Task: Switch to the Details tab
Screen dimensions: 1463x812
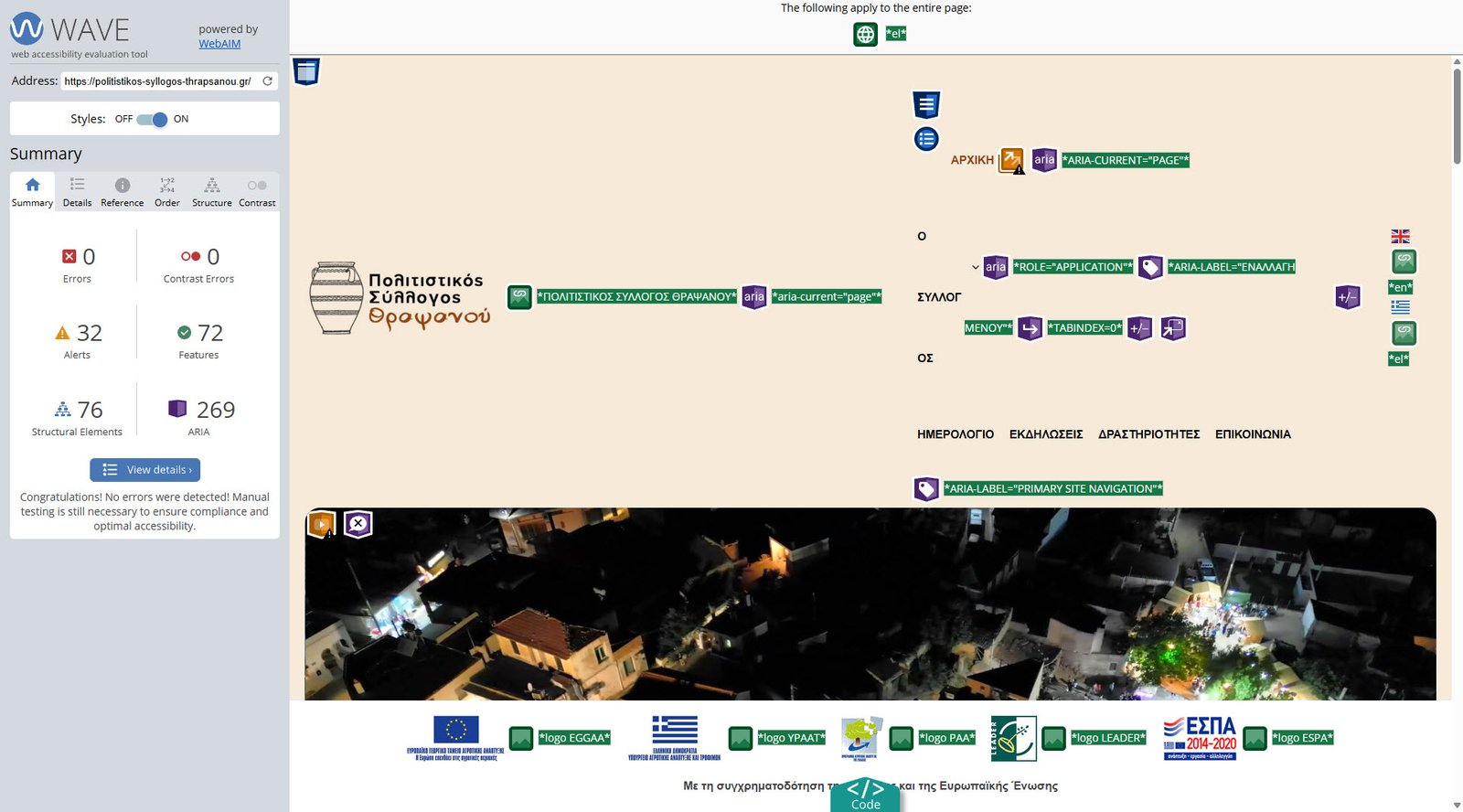Action: tap(77, 192)
